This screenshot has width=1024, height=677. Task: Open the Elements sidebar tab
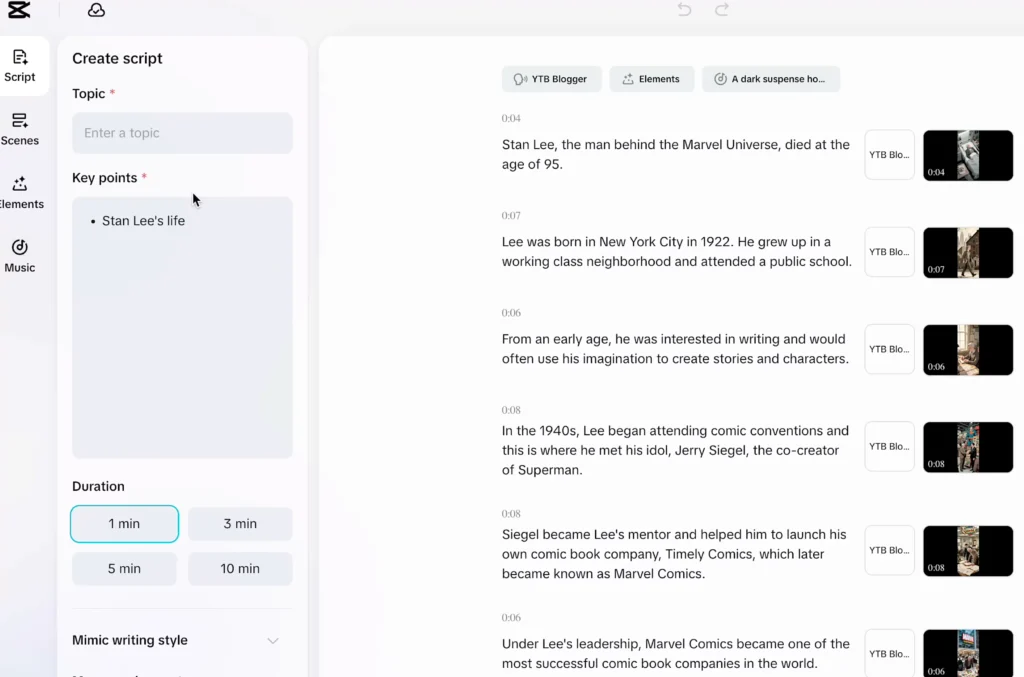tap(20, 193)
